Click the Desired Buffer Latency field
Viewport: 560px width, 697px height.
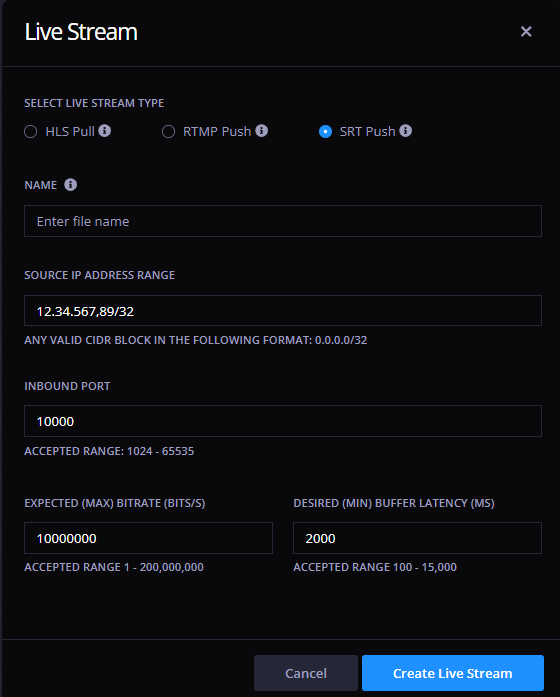coord(417,538)
